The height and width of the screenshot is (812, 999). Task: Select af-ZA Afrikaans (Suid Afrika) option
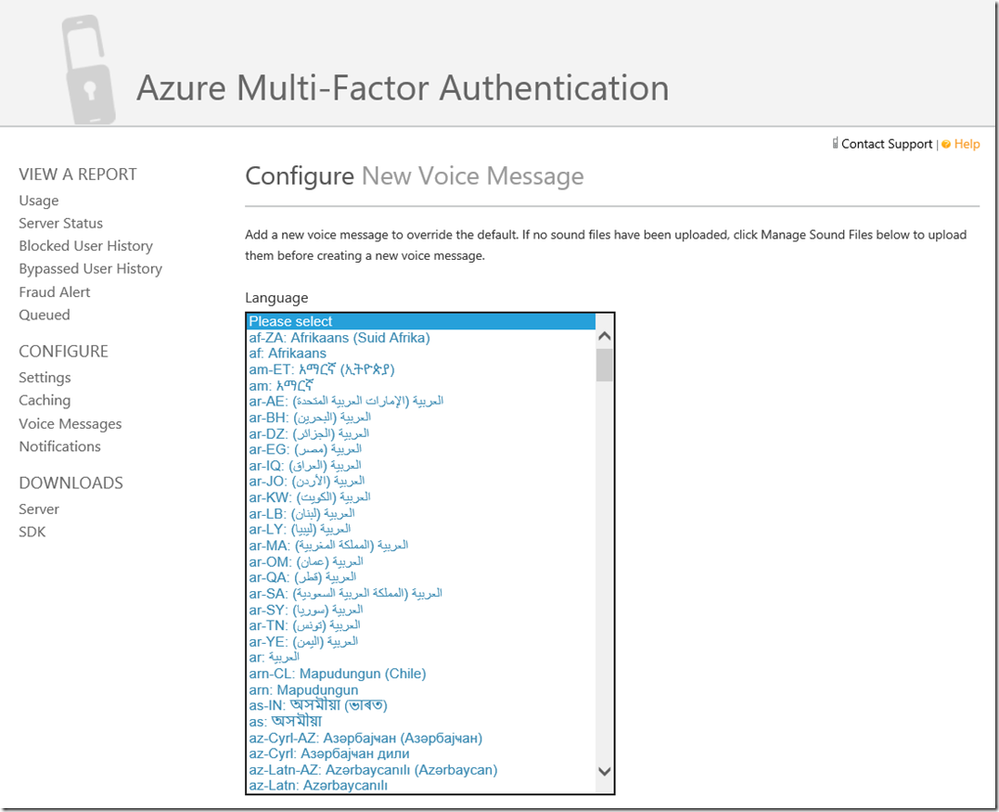339,338
